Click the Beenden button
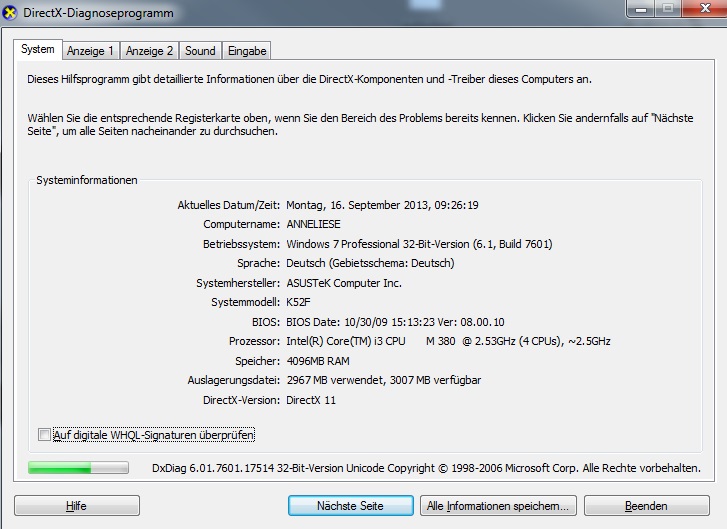Image resolution: width=727 pixels, height=529 pixels. pyautogui.click(x=646, y=505)
